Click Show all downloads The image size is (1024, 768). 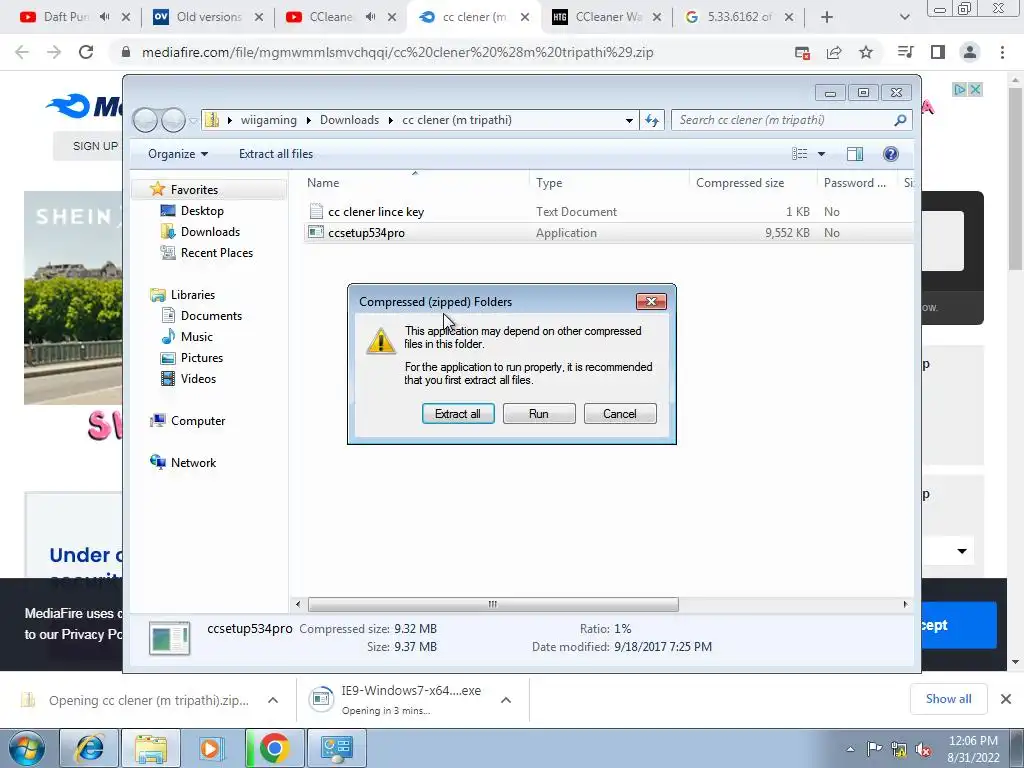pyautogui.click(x=948, y=699)
